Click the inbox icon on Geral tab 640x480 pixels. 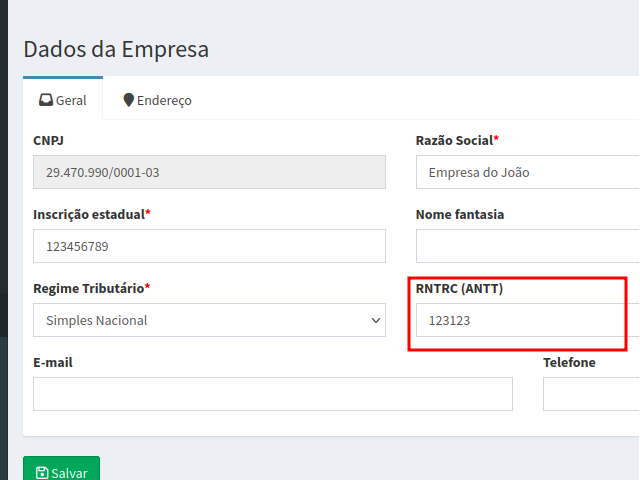[x=45, y=100]
